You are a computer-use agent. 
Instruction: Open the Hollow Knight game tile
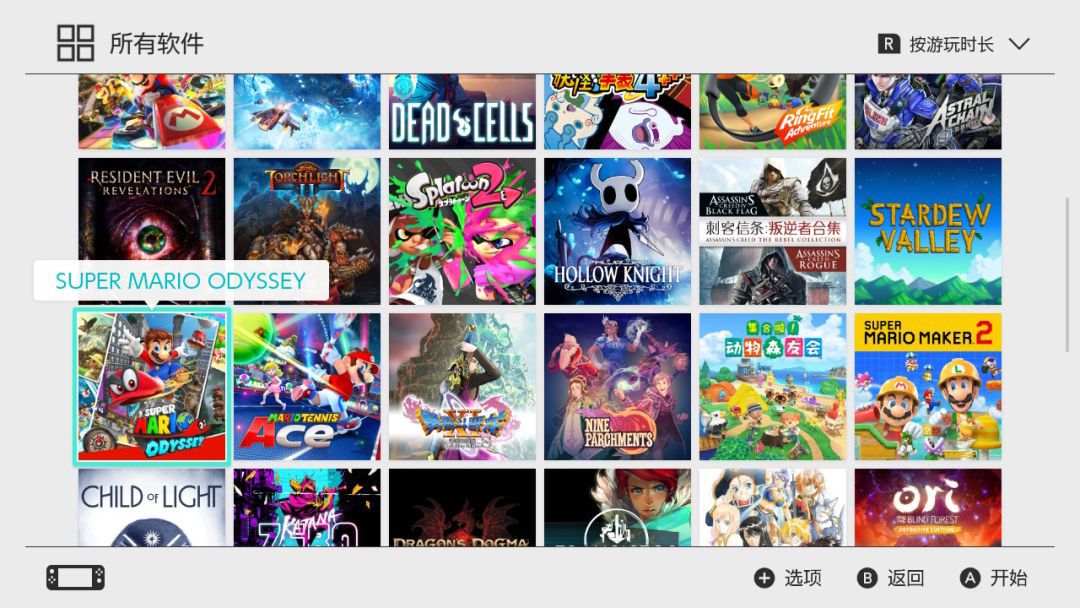coord(617,231)
